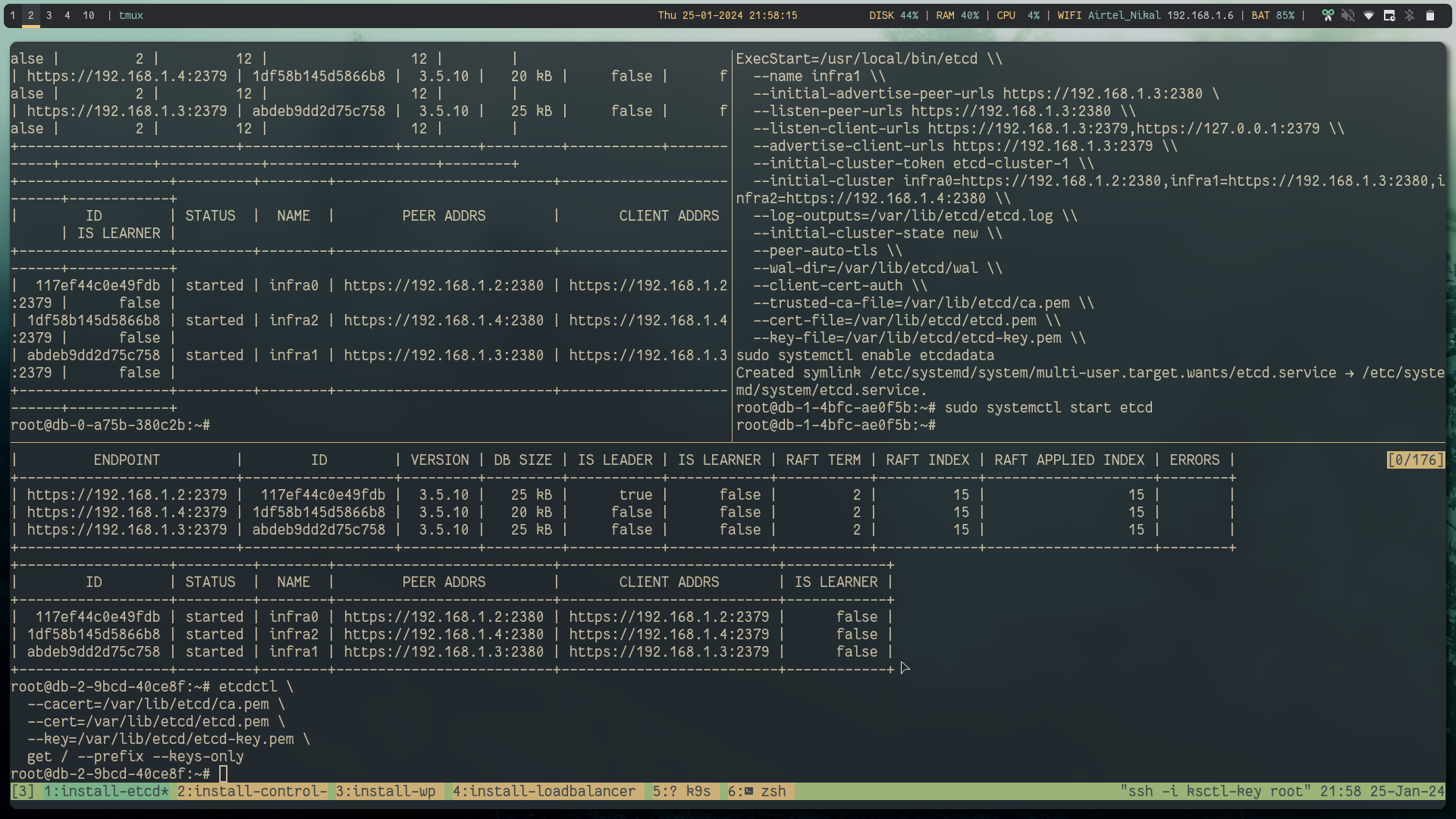This screenshot has width=1456, height=819.
Task: Switch to workspace 3
Action: click(49, 15)
